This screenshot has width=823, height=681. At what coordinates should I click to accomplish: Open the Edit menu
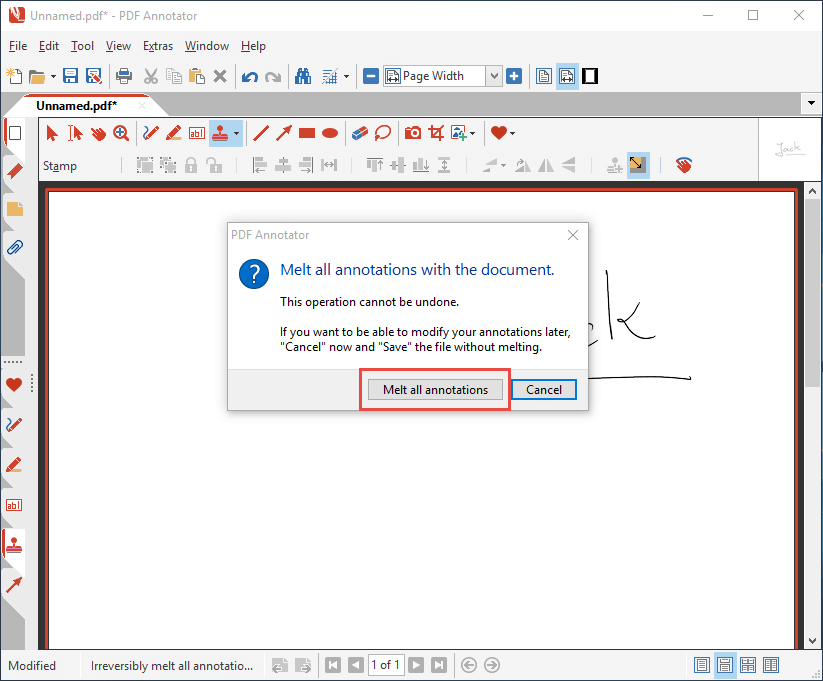49,46
